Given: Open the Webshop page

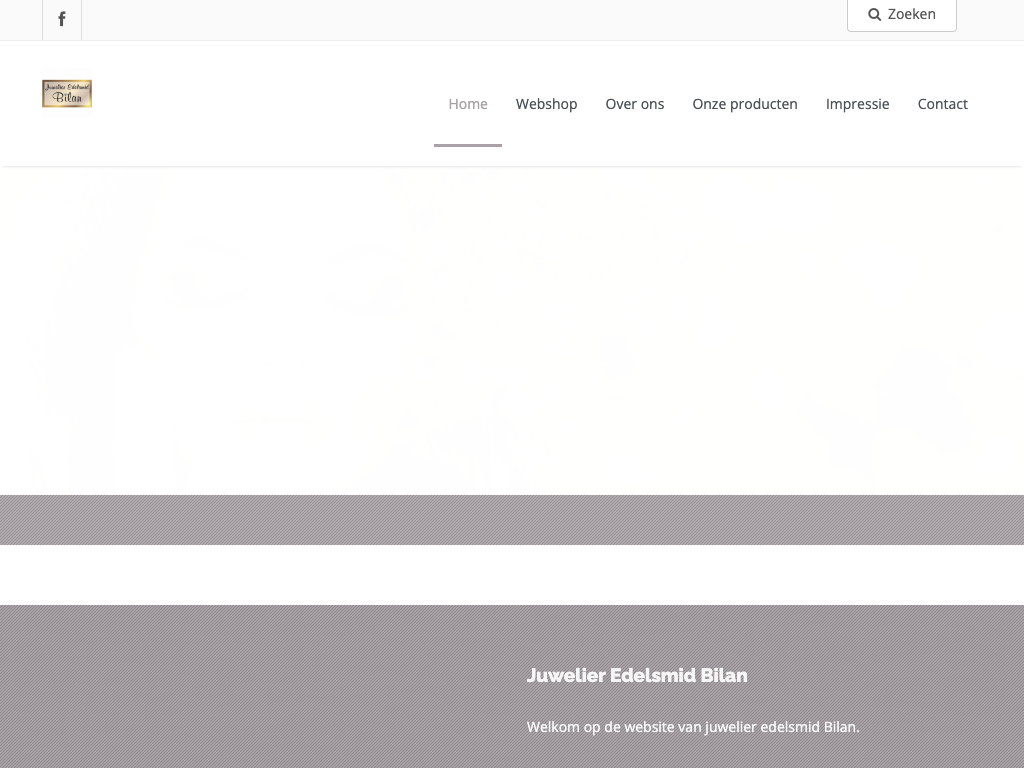Looking at the screenshot, I should pyautogui.click(x=546, y=104).
